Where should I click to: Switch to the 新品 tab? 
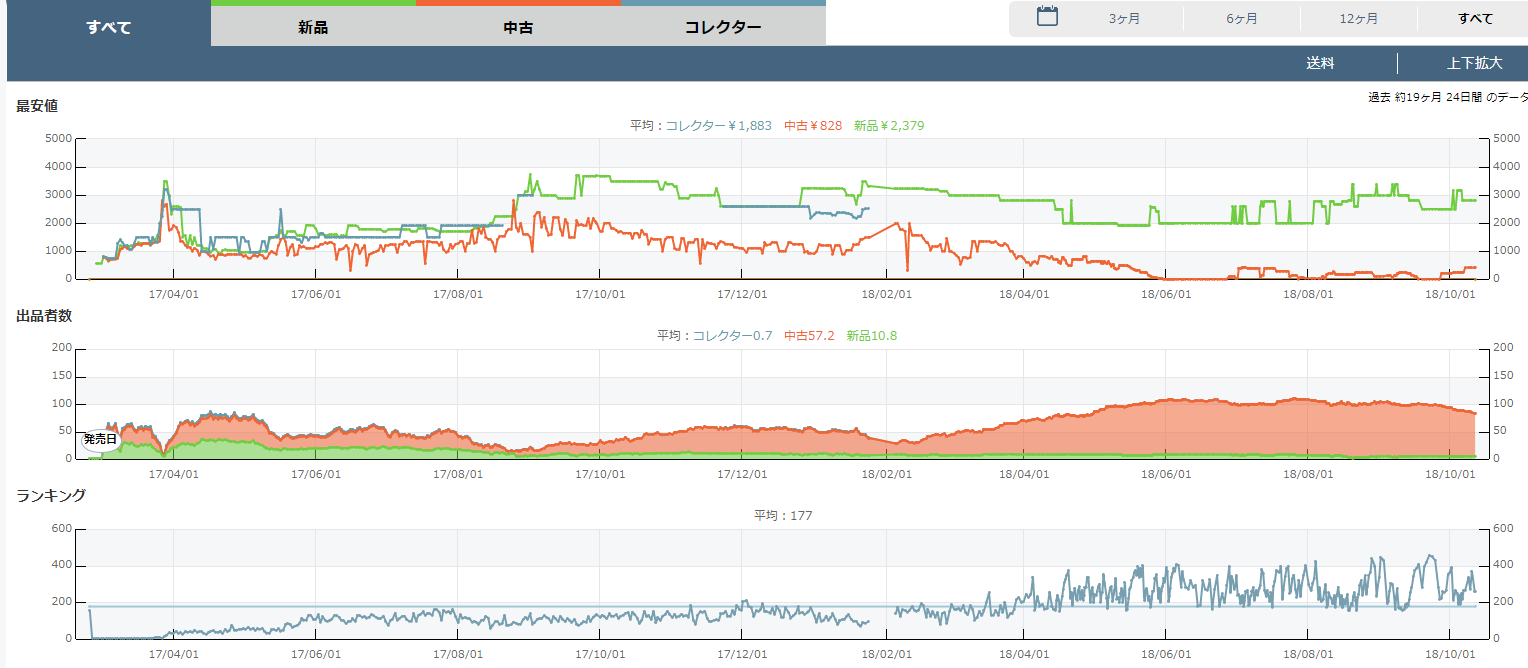313,28
